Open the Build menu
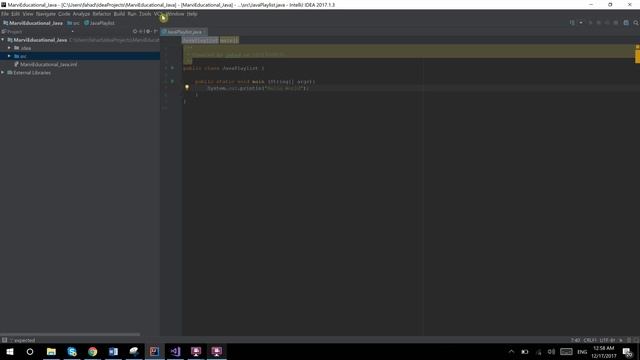This screenshot has width=640, height=360. pos(119,14)
